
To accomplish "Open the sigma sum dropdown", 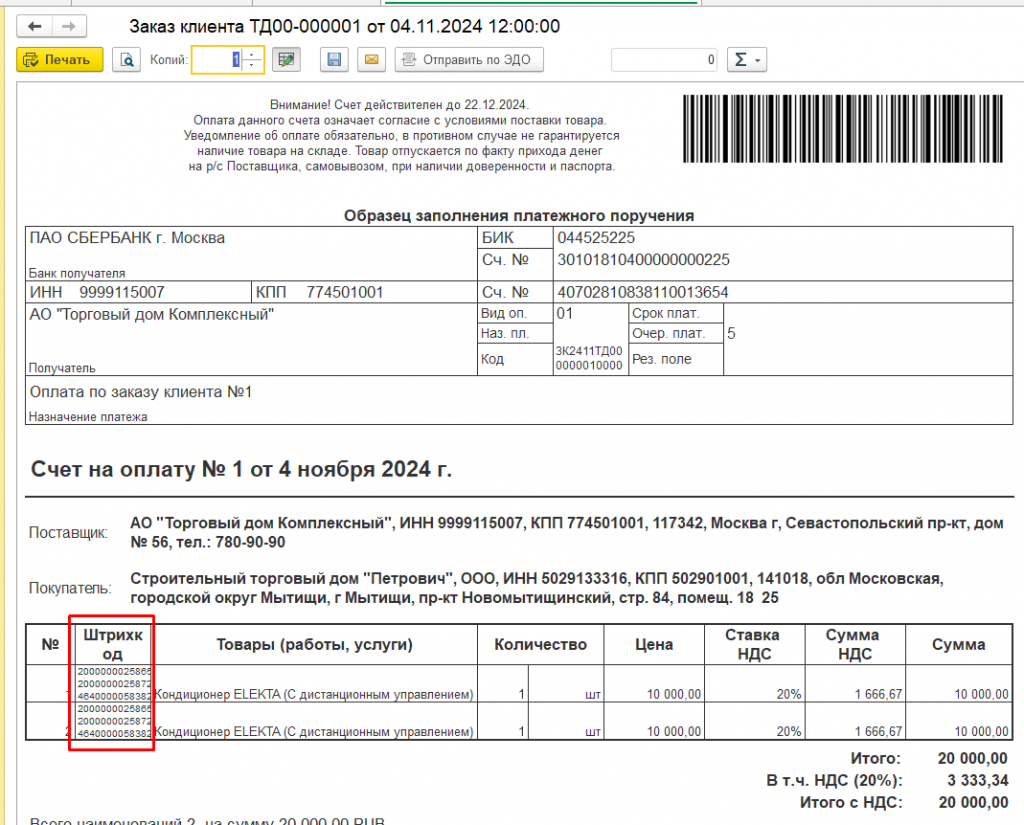I will tap(746, 59).
